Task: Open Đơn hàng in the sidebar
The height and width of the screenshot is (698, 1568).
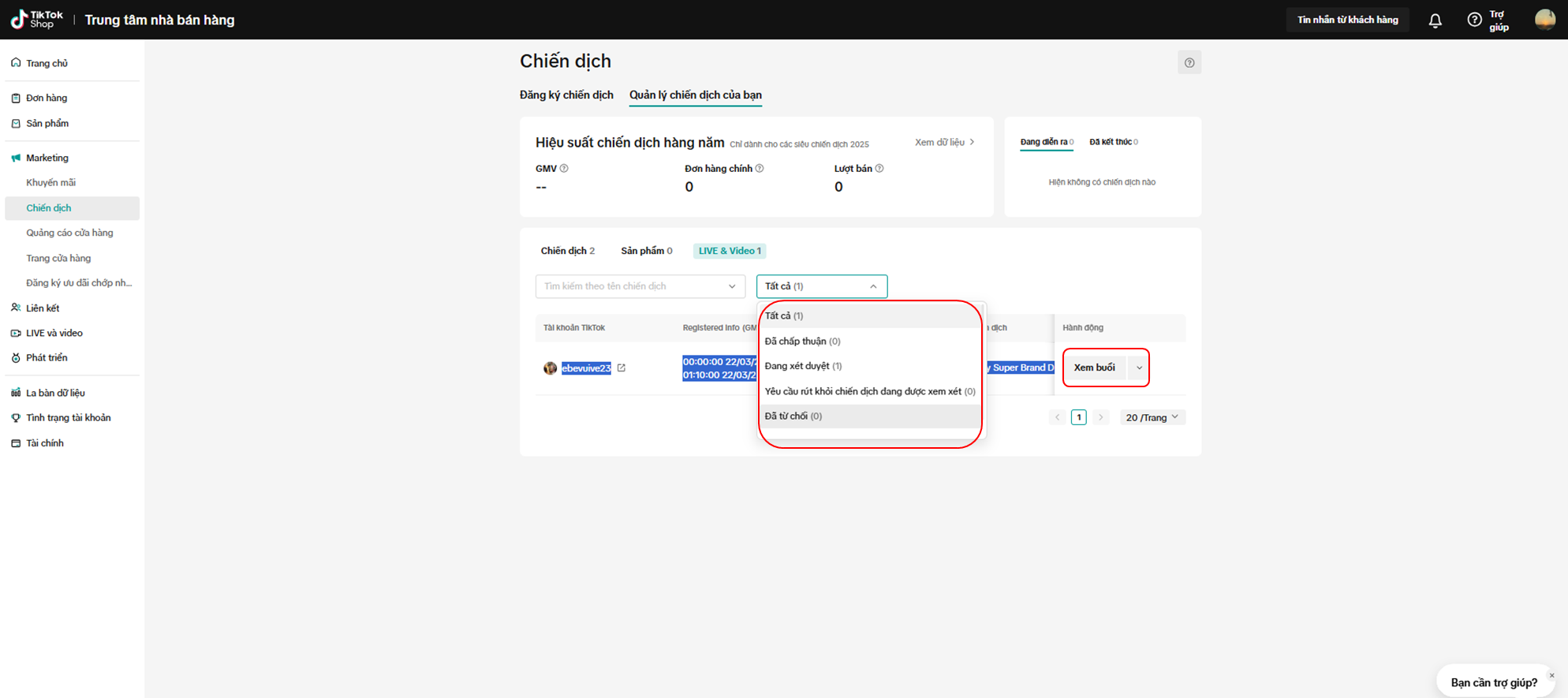Action: (x=47, y=99)
